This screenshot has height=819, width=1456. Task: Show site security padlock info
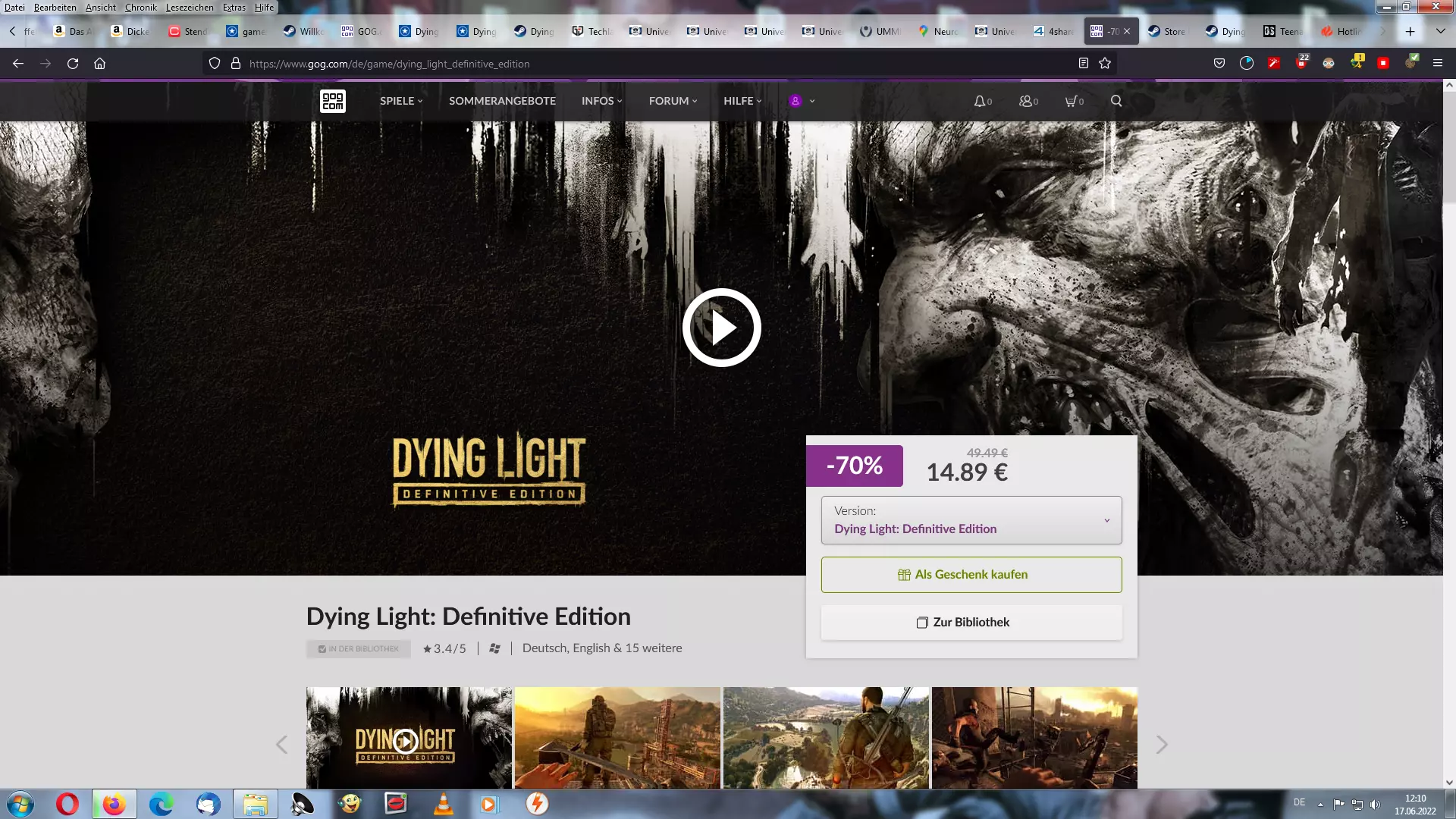(236, 64)
